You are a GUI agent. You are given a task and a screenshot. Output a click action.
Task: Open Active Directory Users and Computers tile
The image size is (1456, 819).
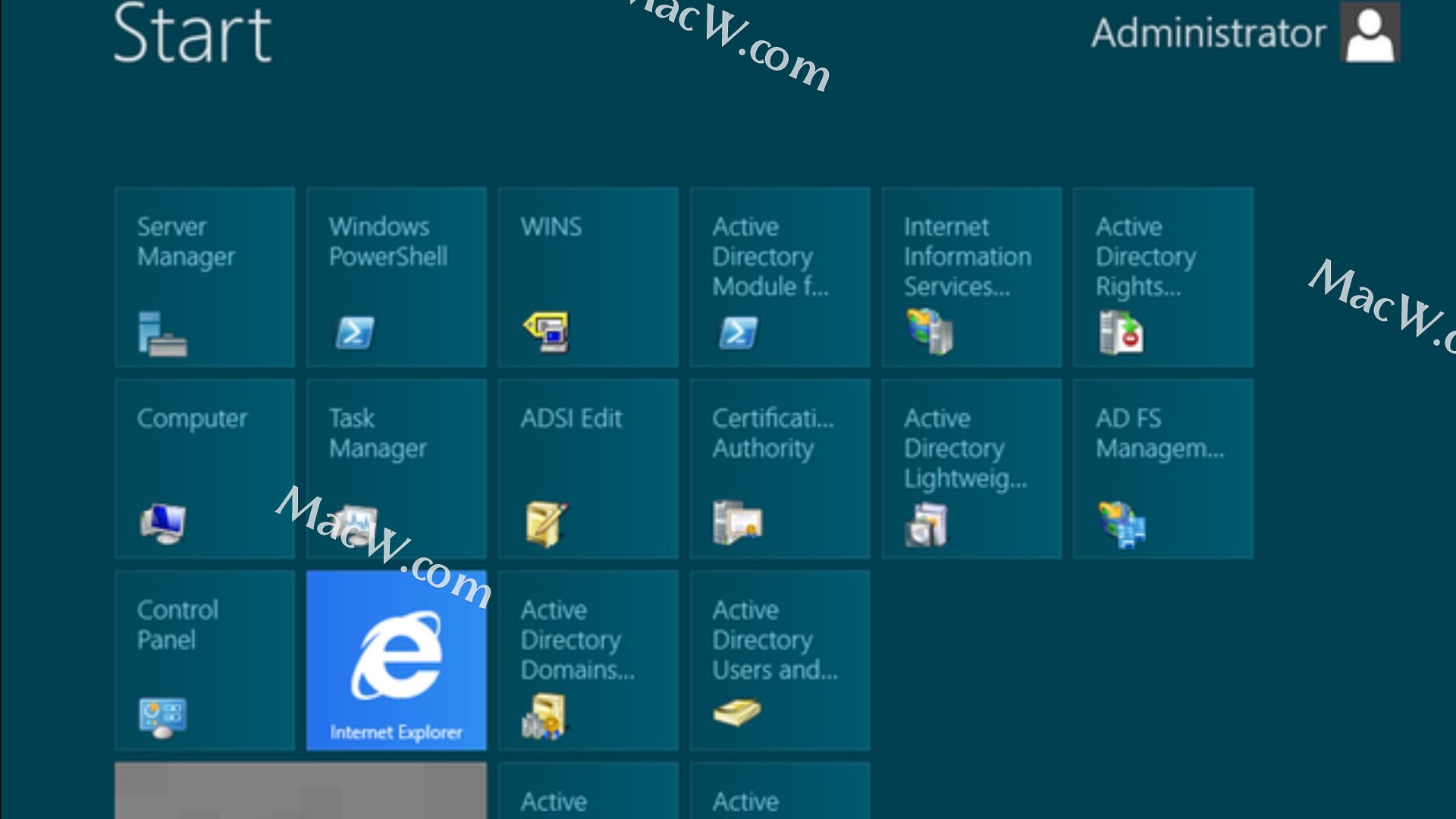[x=780, y=661]
